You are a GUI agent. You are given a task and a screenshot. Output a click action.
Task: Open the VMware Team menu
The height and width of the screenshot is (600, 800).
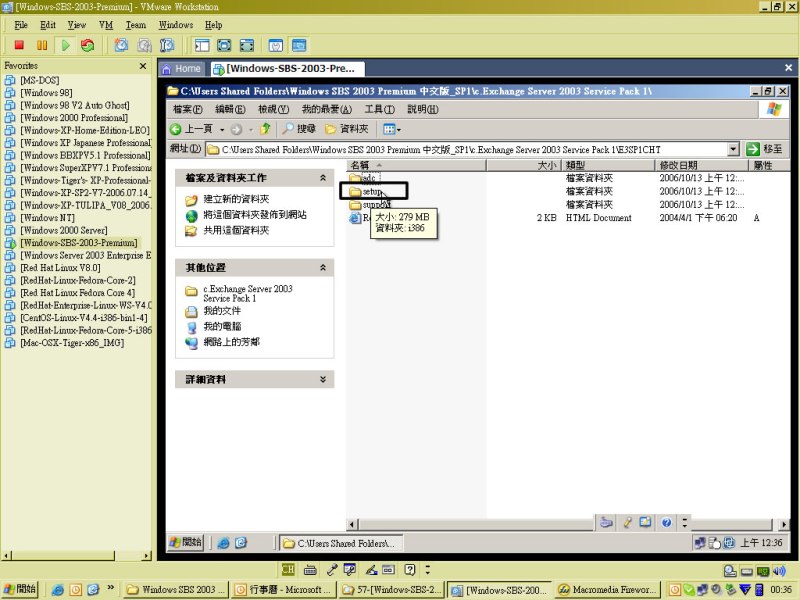136,25
